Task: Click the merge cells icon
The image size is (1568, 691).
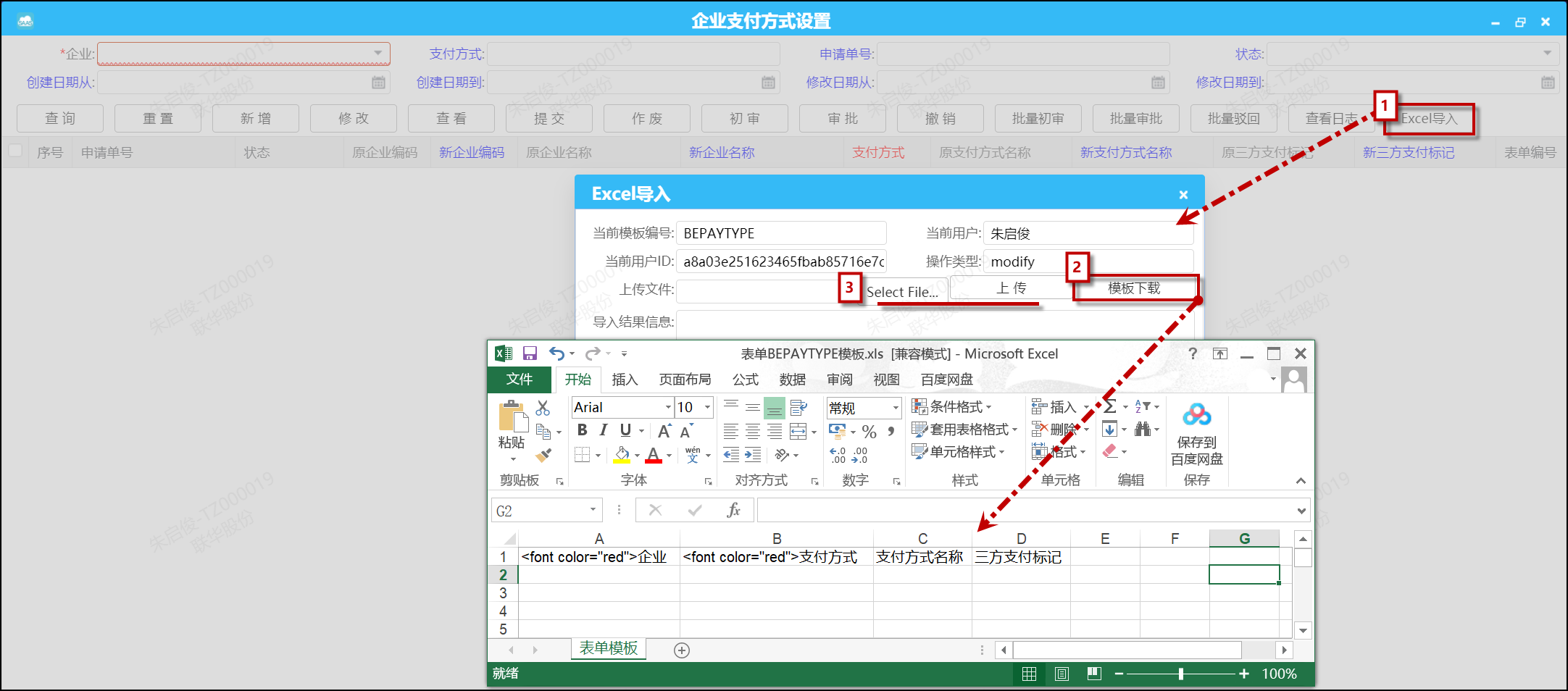Action: click(798, 432)
